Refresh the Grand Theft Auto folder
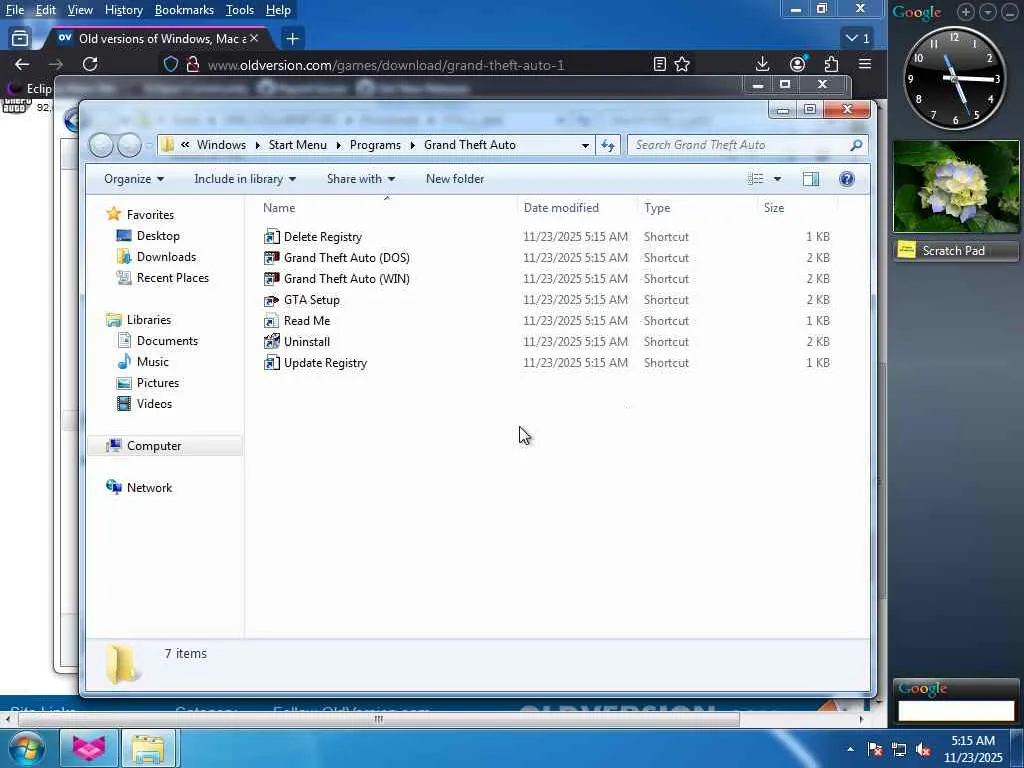This screenshot has height=768, width=1024. tap(608, 145)
